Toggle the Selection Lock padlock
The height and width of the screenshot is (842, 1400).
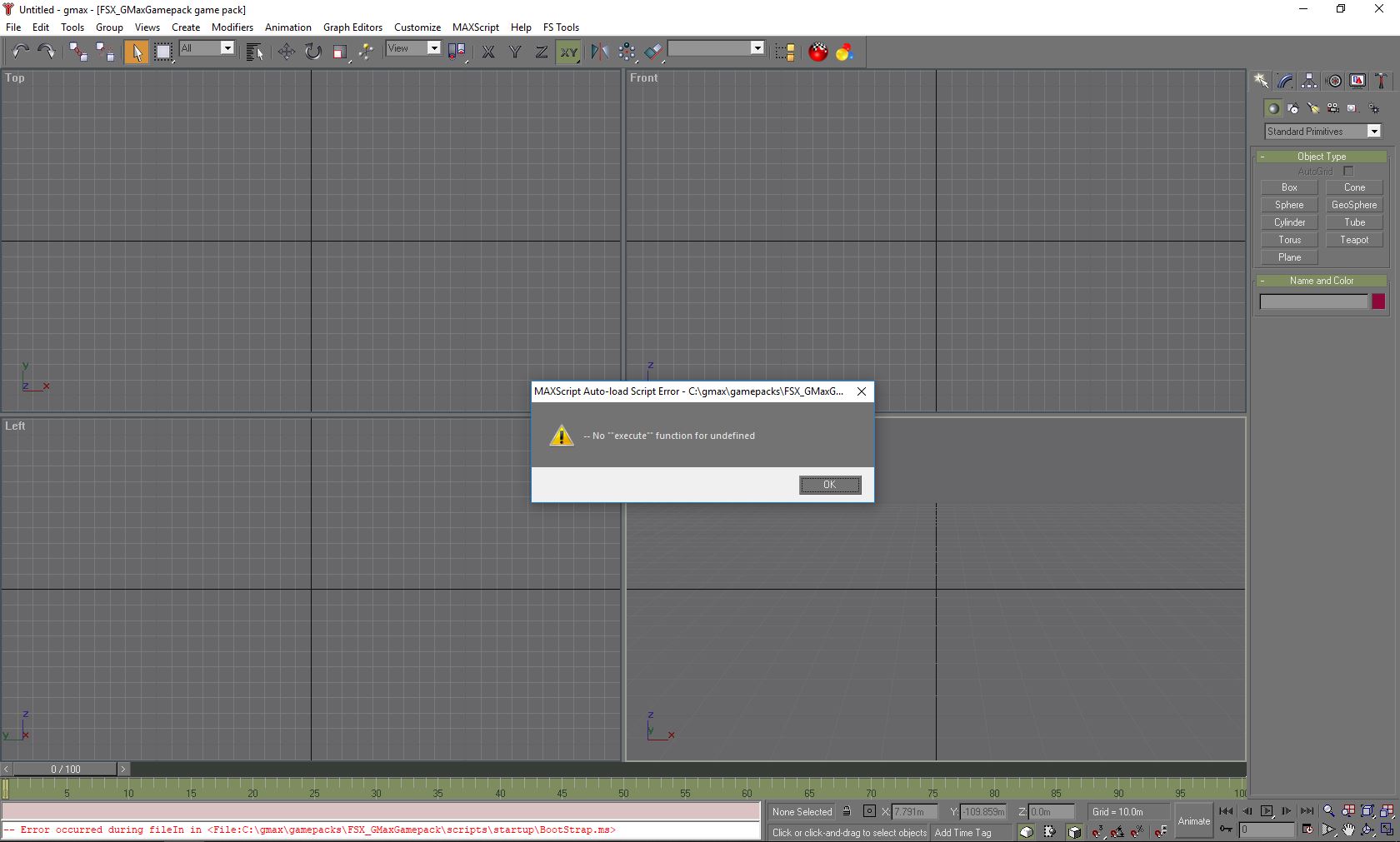(x=847, y=811)
